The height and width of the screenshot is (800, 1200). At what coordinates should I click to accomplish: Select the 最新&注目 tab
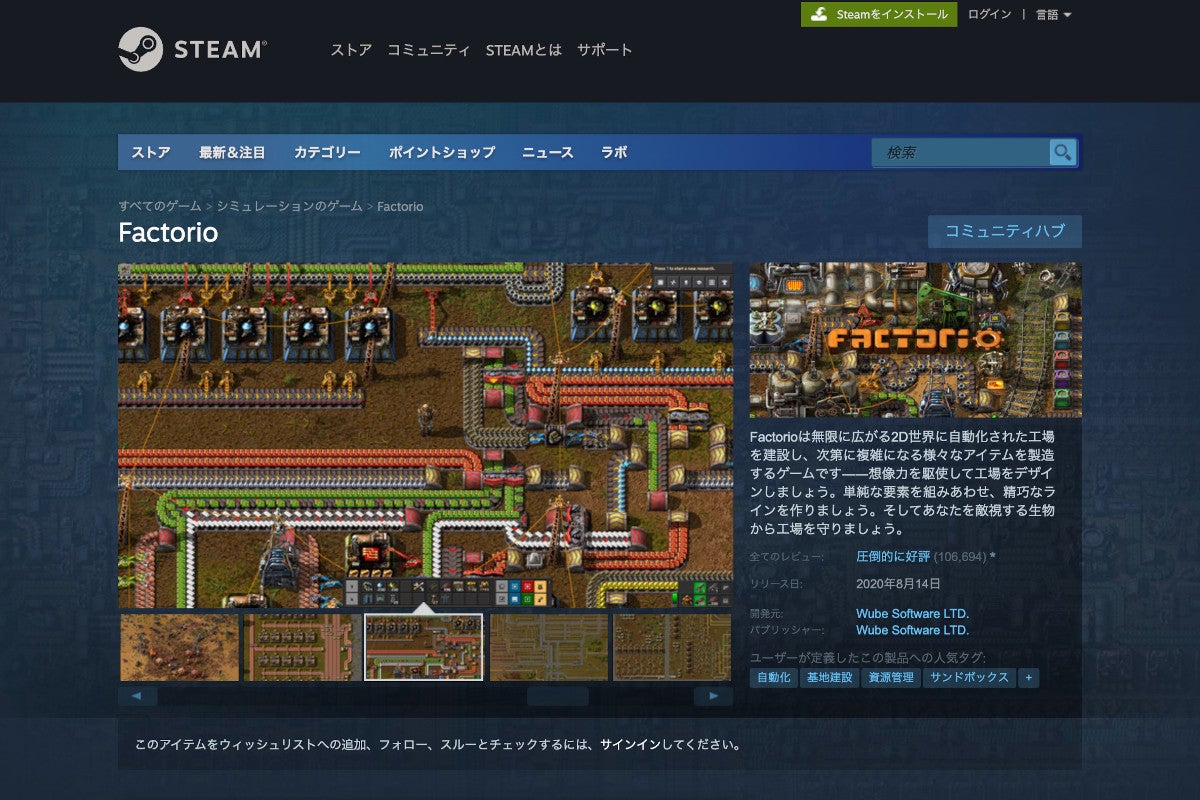point(232,153)
